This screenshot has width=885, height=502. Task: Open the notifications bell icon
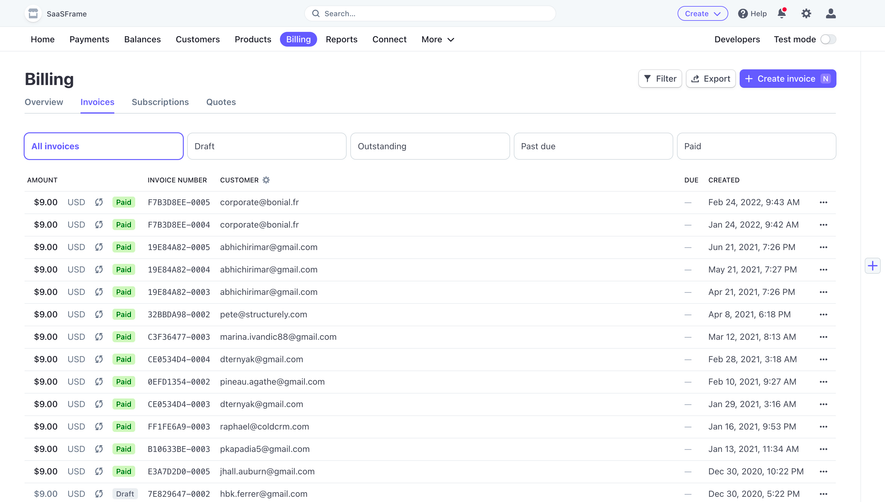(782, 13)
